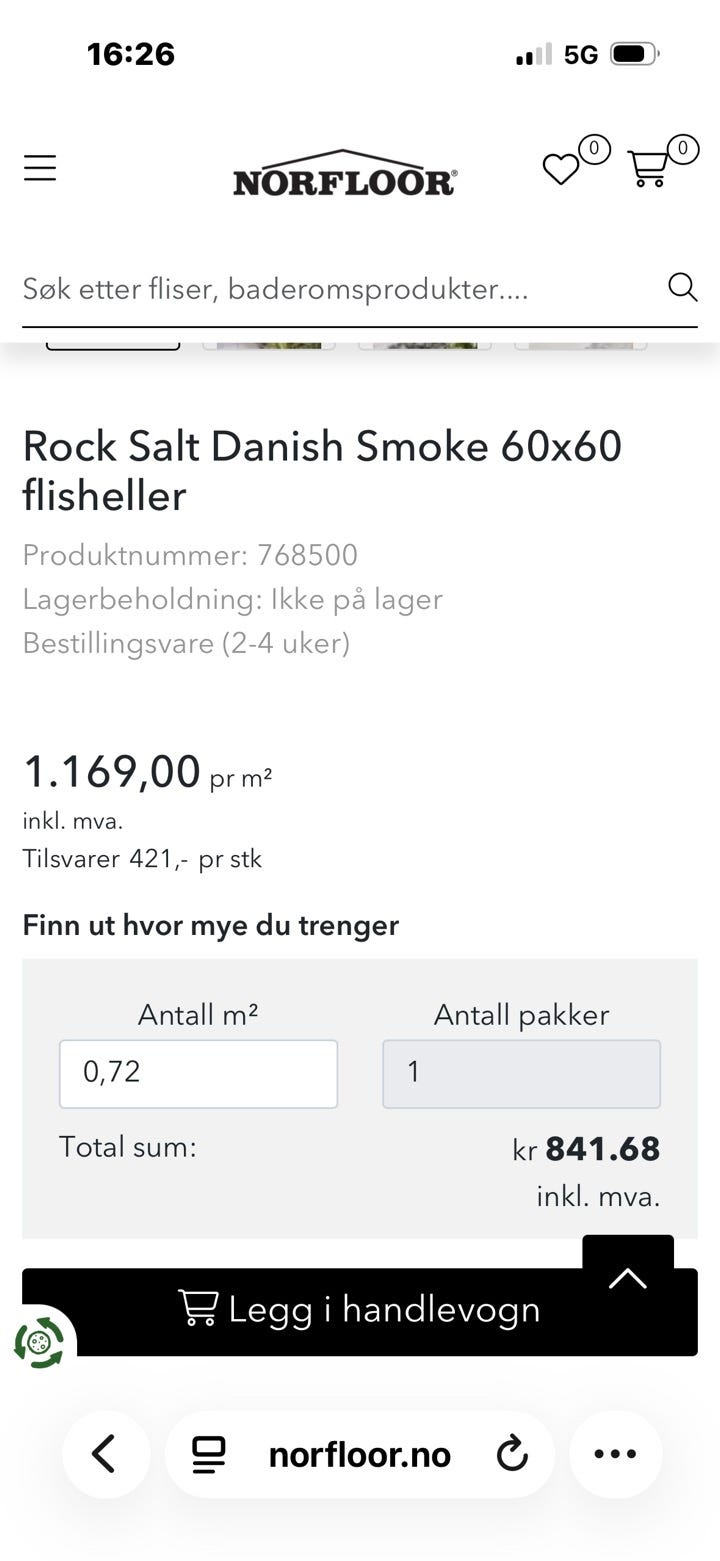
Task: Tap the norfloor.no address bar
Action: point(359,1454)
